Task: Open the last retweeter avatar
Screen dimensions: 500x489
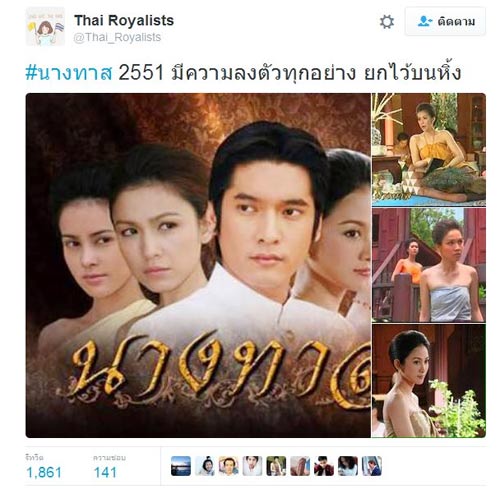Action: (x=372, y=466)
